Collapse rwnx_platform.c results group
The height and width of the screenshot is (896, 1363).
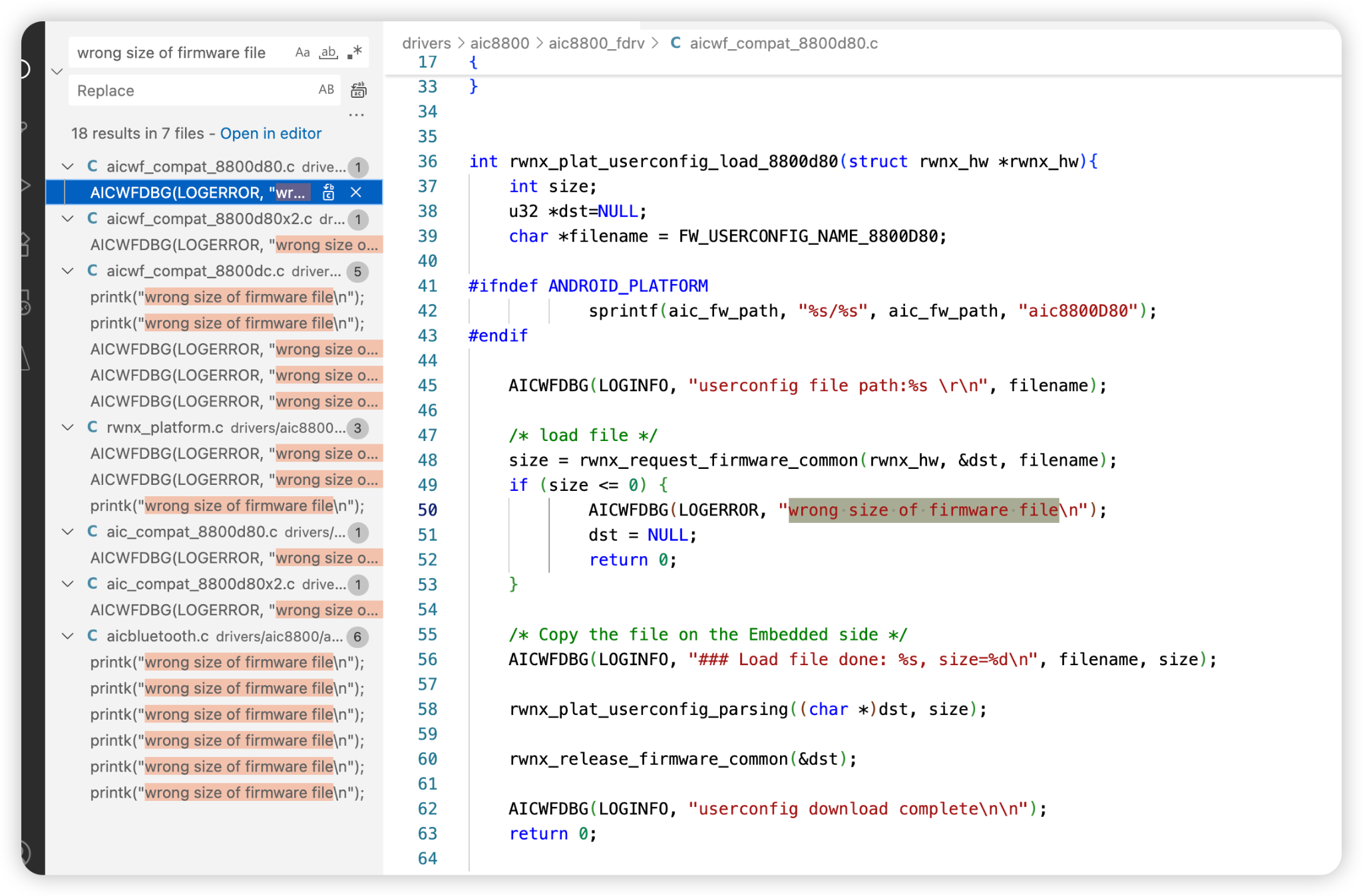[68, 428]
